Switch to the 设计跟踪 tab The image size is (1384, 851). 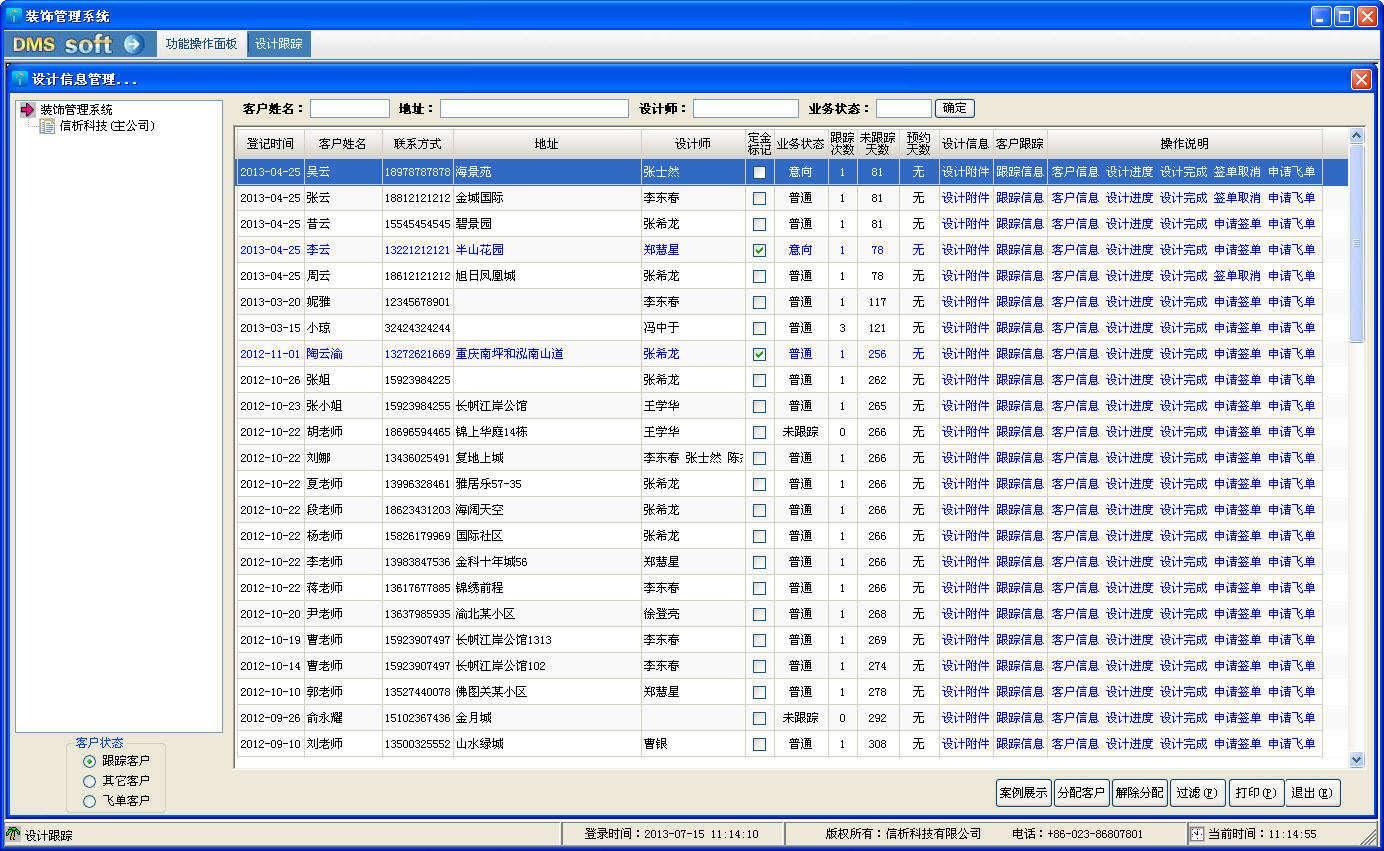tap(279, 44)
